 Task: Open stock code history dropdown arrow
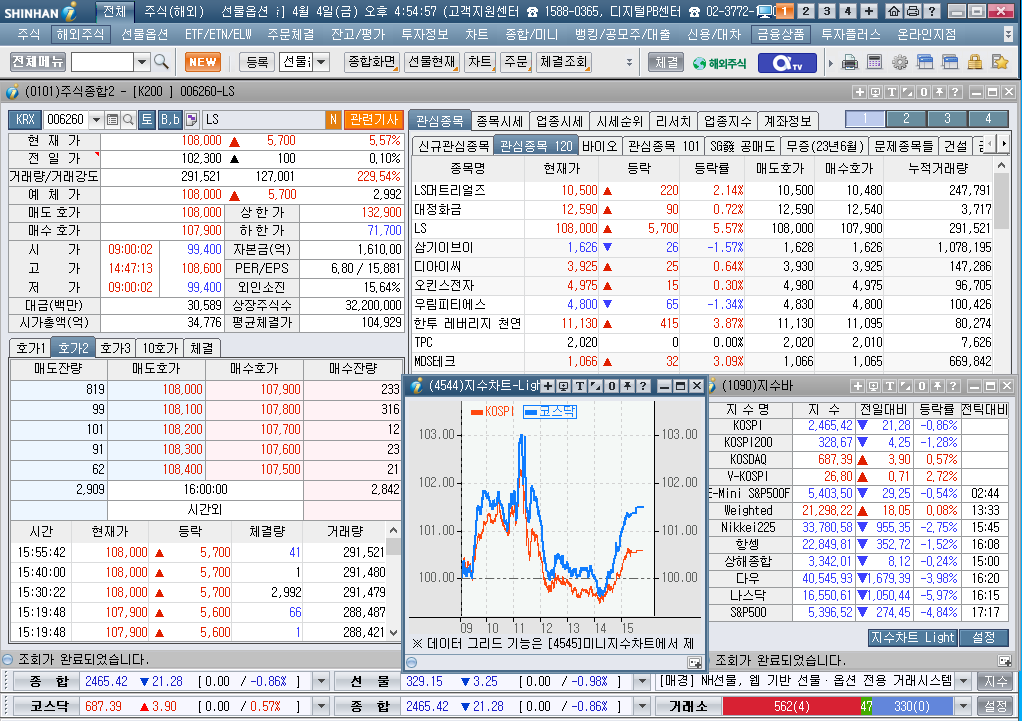[96, 119]
